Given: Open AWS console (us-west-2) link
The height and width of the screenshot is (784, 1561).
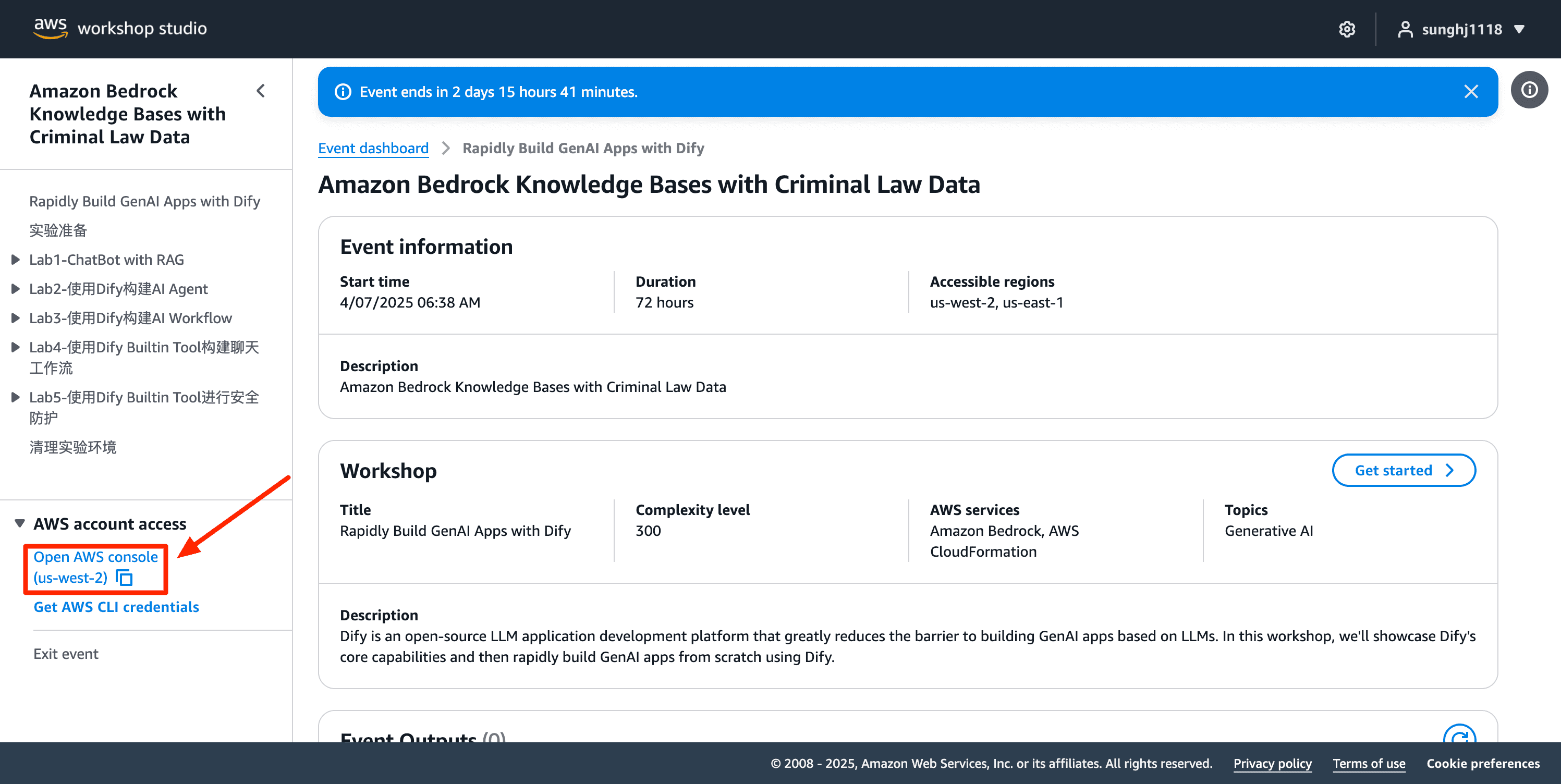Looking at the screenshot, I should click(95, 557).
